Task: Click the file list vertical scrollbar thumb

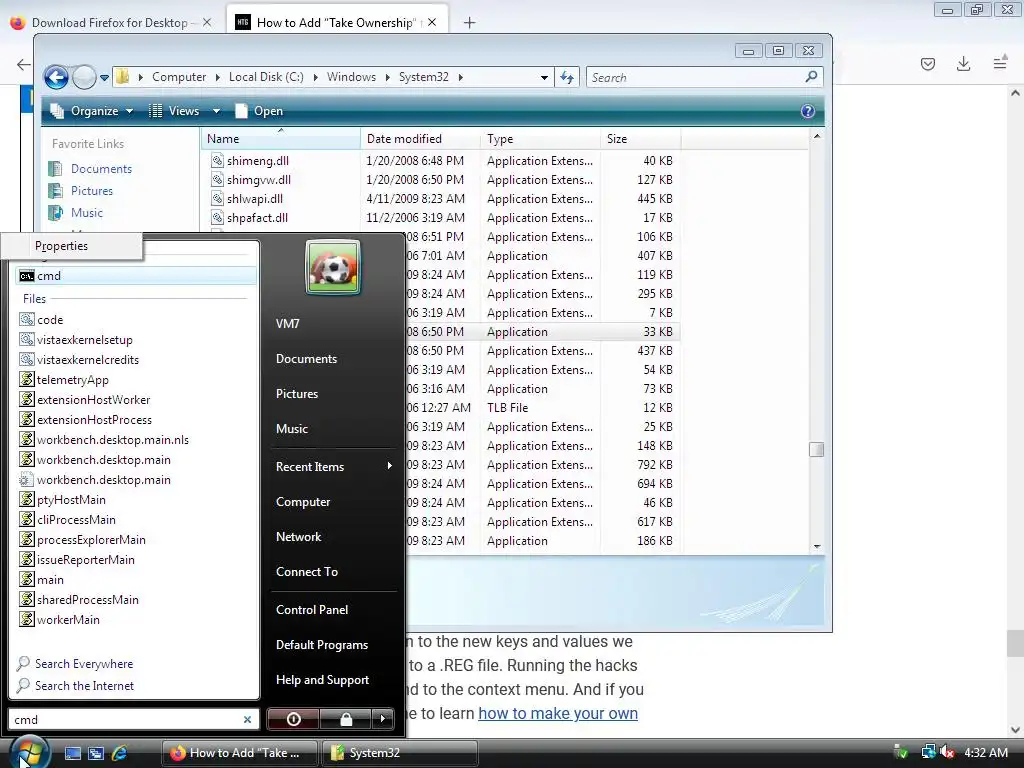Action: (816, 449)
